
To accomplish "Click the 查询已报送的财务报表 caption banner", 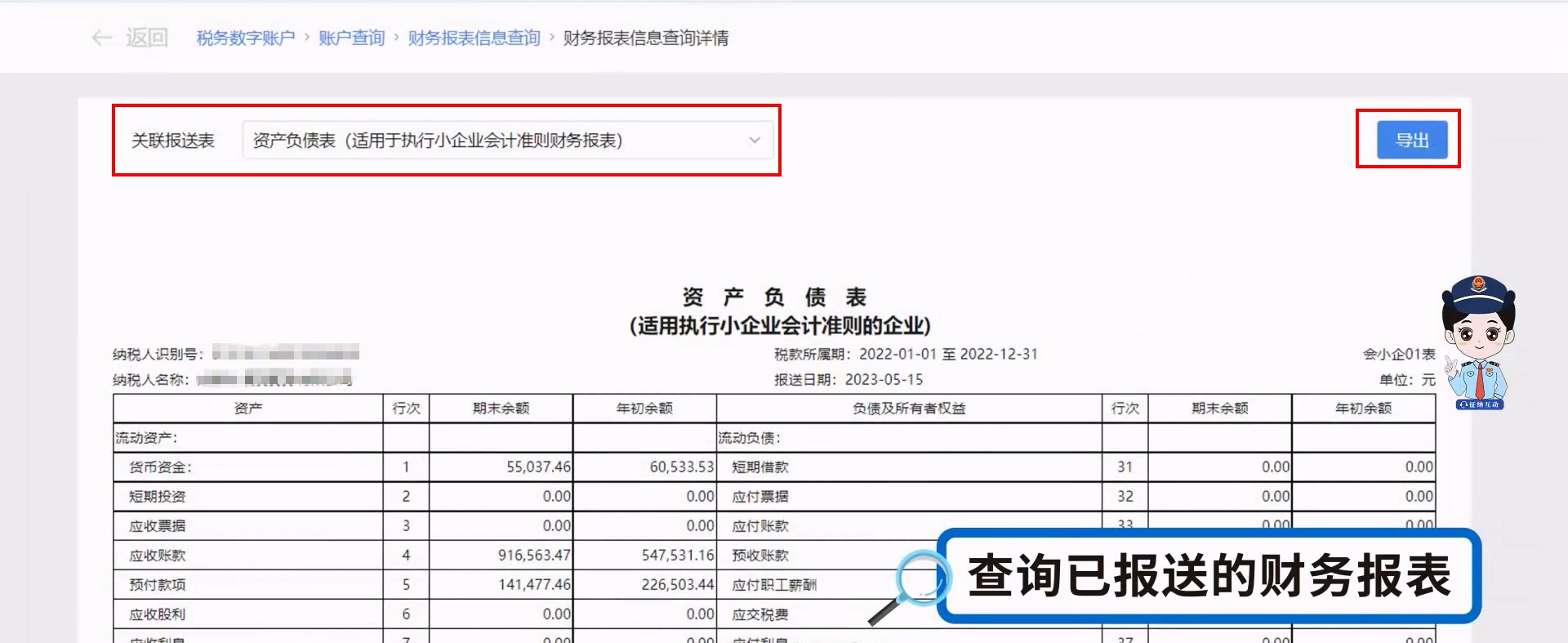I will click(x=1209, y=576).
